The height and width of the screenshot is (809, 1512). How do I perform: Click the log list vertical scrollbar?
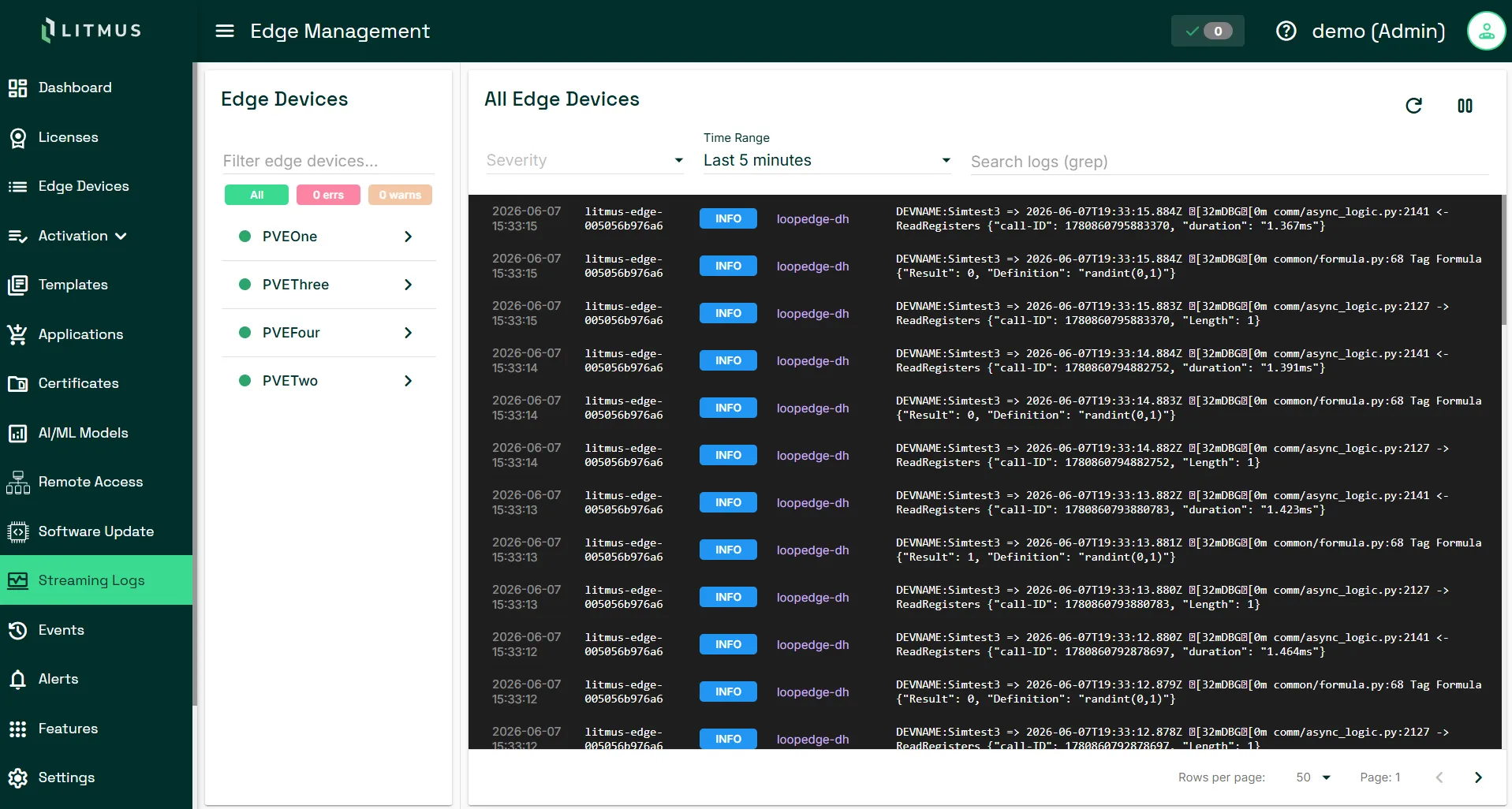pyautogui.click(x=1504, y=260)
